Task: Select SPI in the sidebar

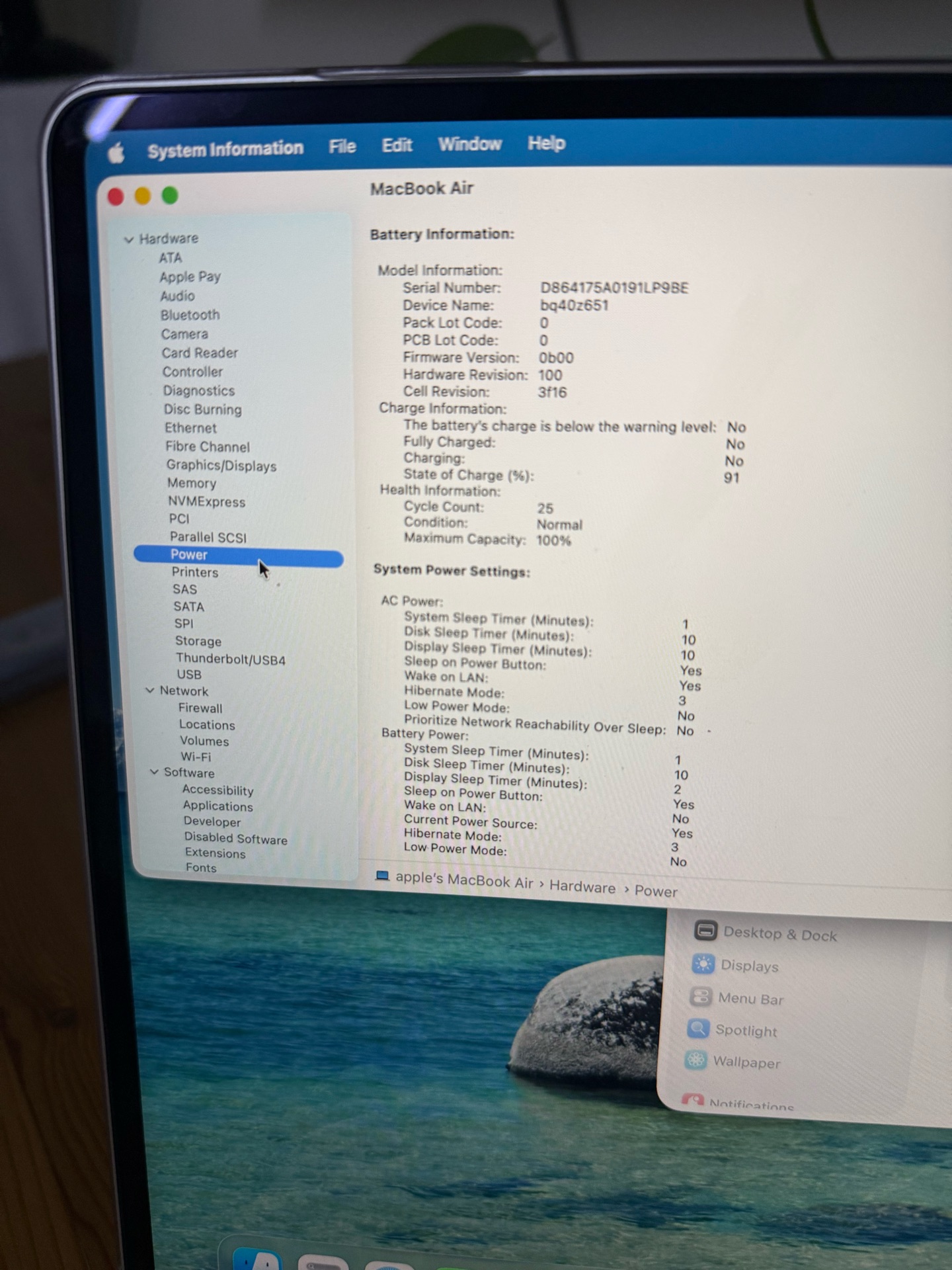Action: pyautogui.click(x=183, y=624)
